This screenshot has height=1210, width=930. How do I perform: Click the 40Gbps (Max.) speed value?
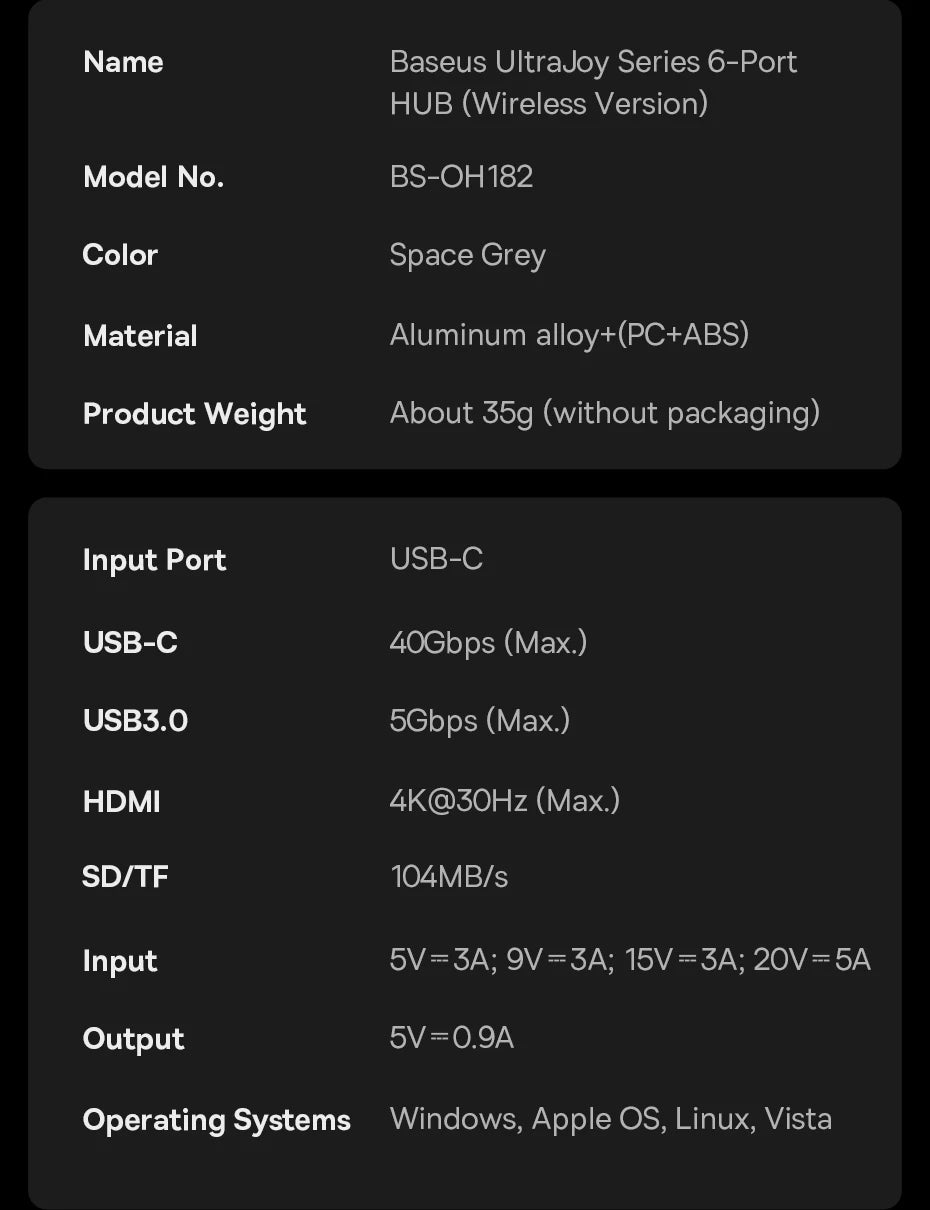[488, 642]
